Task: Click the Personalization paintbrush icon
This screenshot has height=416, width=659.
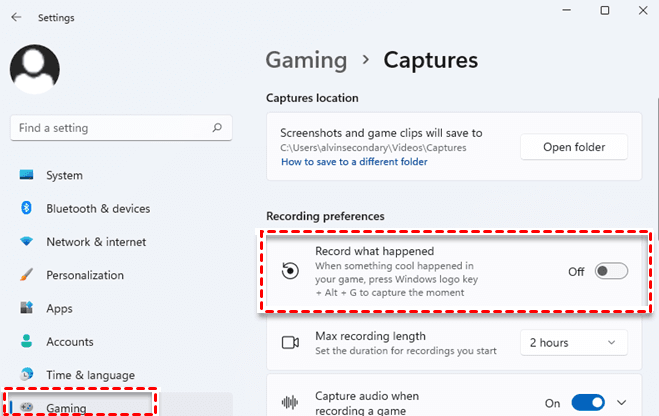Action: click(x=27, y=275)
